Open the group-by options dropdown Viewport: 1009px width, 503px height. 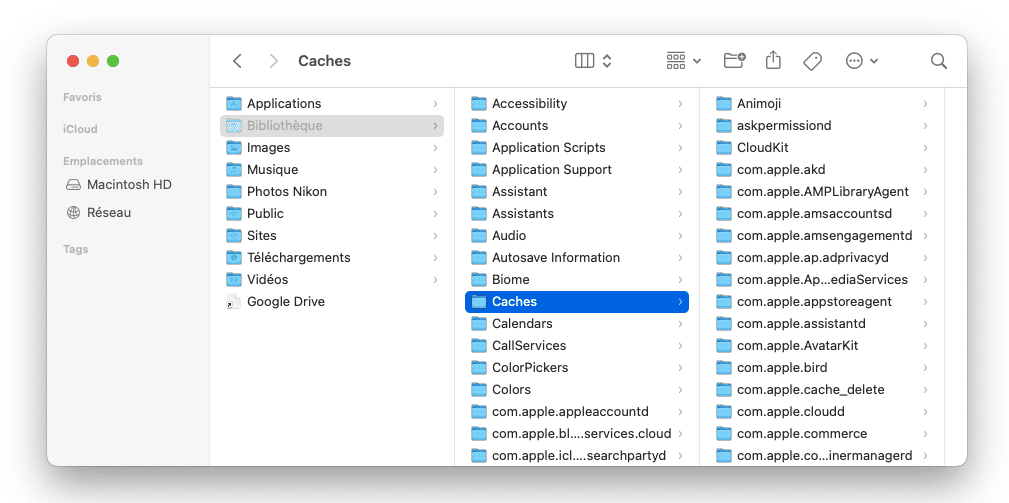tap(684, 61)
